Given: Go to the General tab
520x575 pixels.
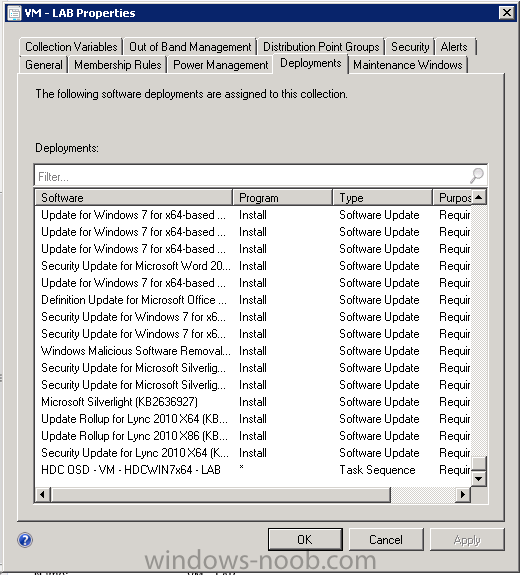Looking at the screenshot, I should (44, 65).
